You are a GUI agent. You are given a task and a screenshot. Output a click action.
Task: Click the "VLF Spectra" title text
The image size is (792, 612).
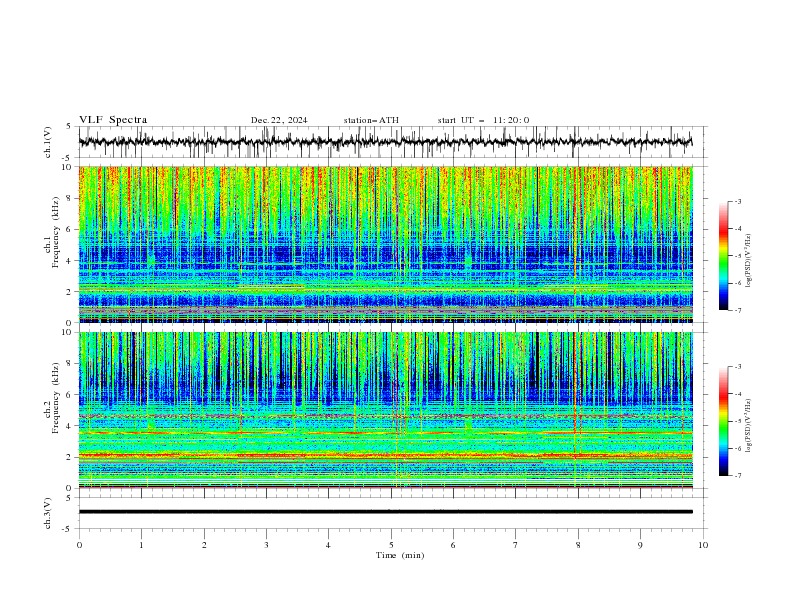point(113,120)
